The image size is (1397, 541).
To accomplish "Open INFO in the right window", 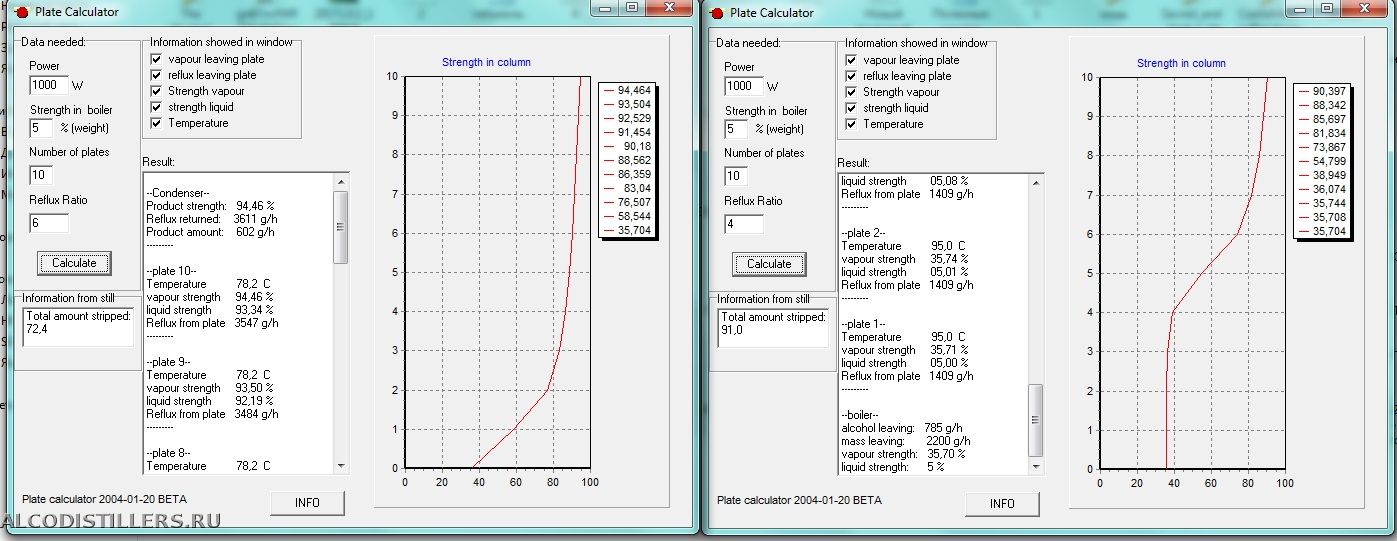I will [x=1002, y=504].
